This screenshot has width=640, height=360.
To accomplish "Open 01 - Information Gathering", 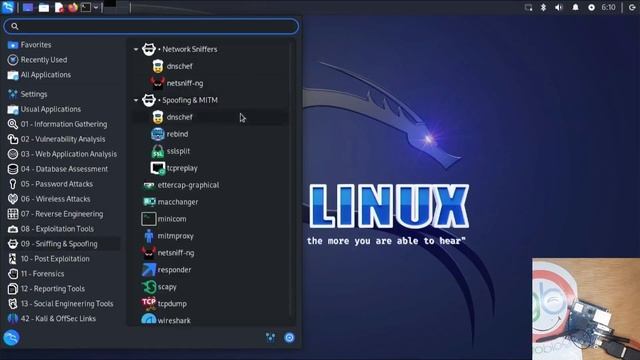I will click(x=63, y=124).
